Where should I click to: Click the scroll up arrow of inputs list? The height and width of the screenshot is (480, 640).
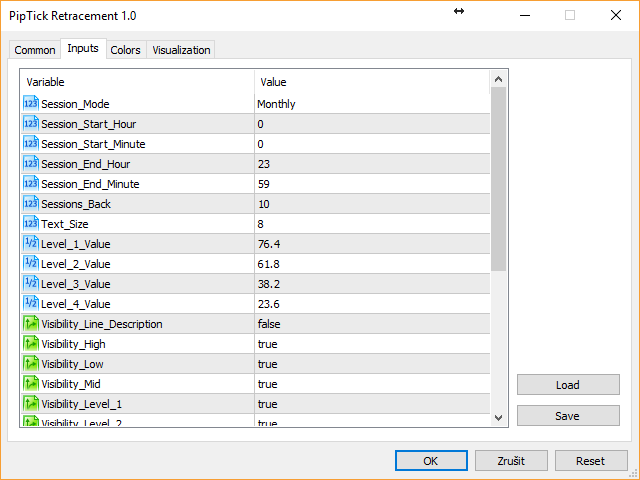coord(498,79)
